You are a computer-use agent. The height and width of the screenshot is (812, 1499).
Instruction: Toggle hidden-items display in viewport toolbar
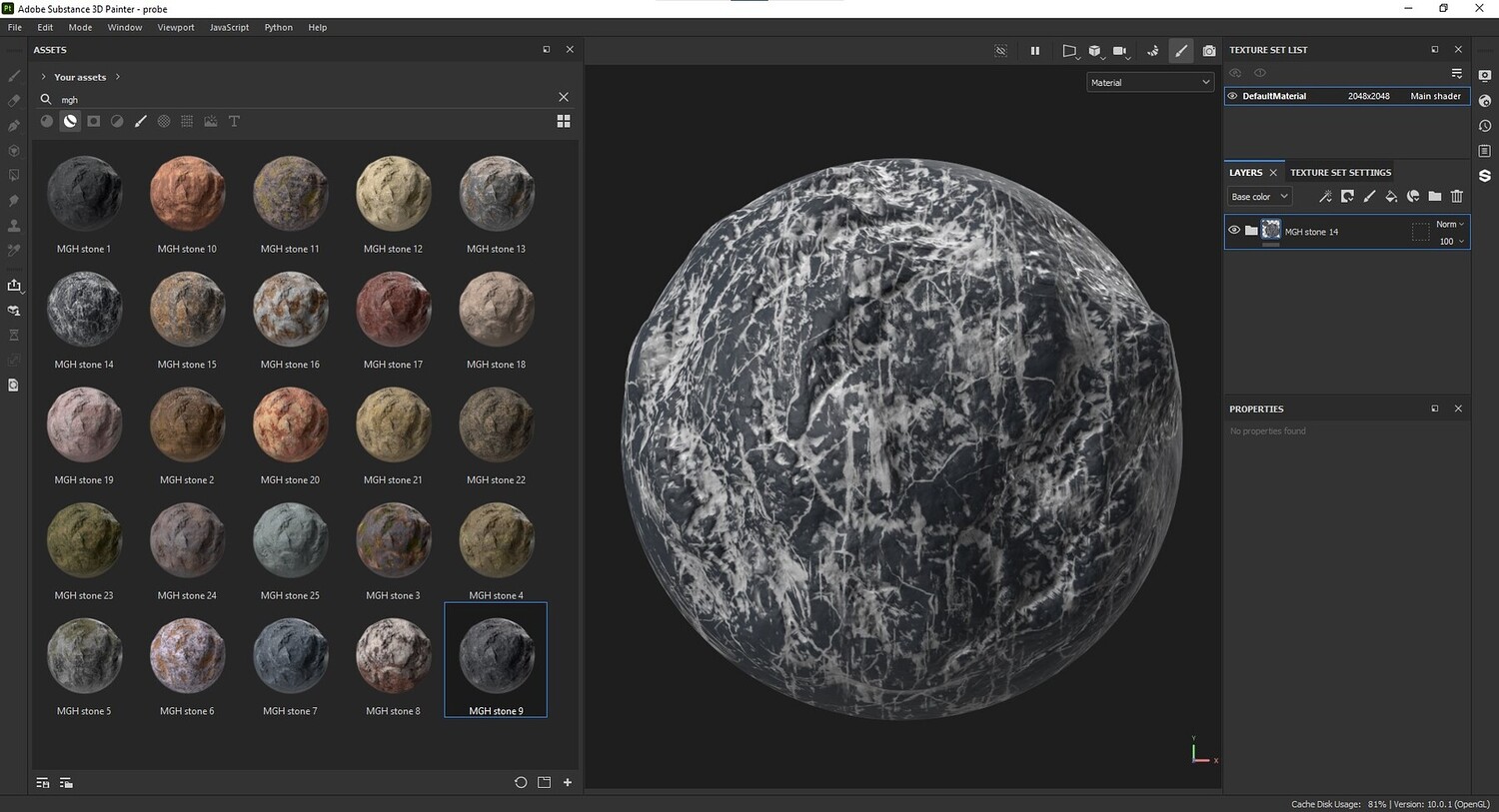click(1000, 50)
